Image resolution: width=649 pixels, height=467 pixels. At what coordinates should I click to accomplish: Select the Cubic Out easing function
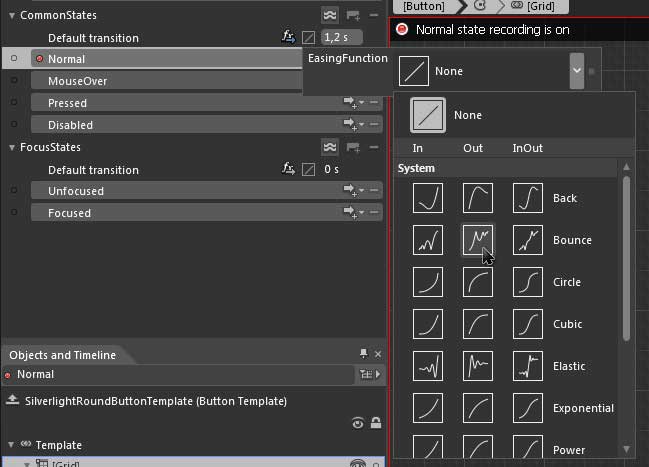[478, 324]
